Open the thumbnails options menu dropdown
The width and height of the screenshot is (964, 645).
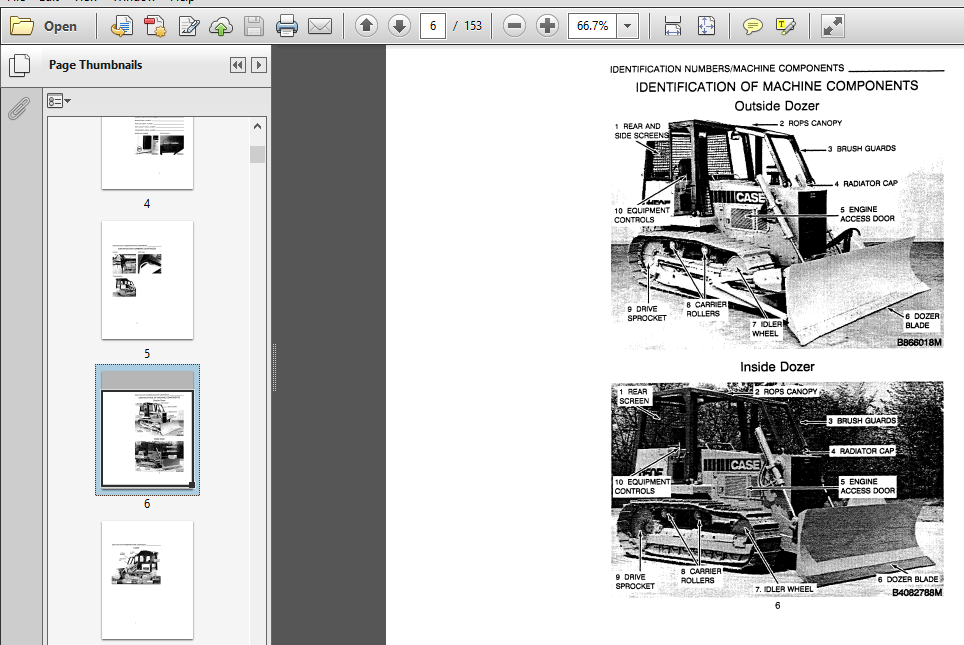click(59, 101)
